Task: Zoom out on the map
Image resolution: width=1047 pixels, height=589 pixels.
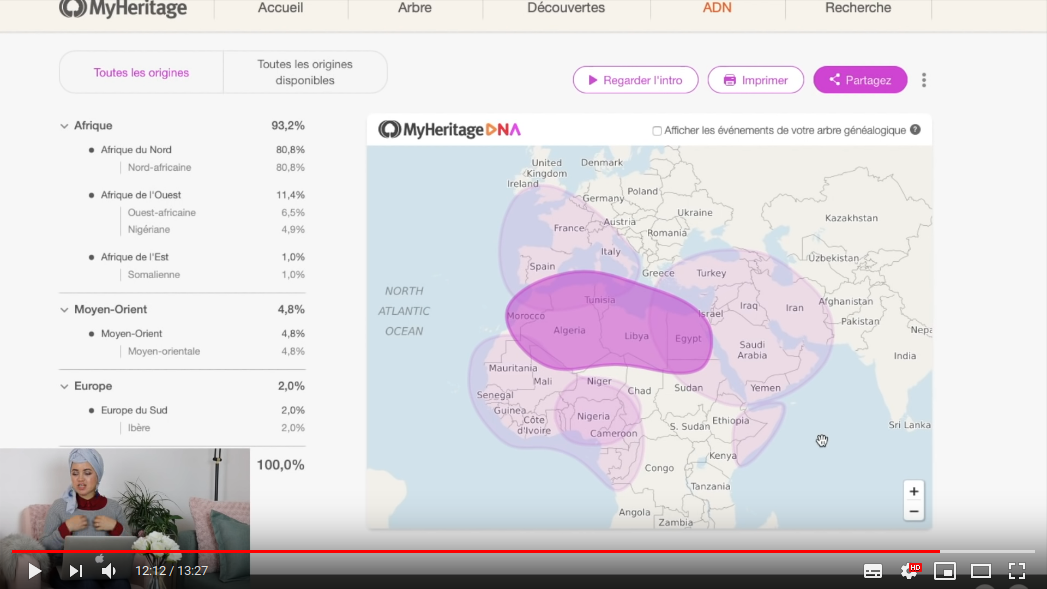Action: click(913, 511)
